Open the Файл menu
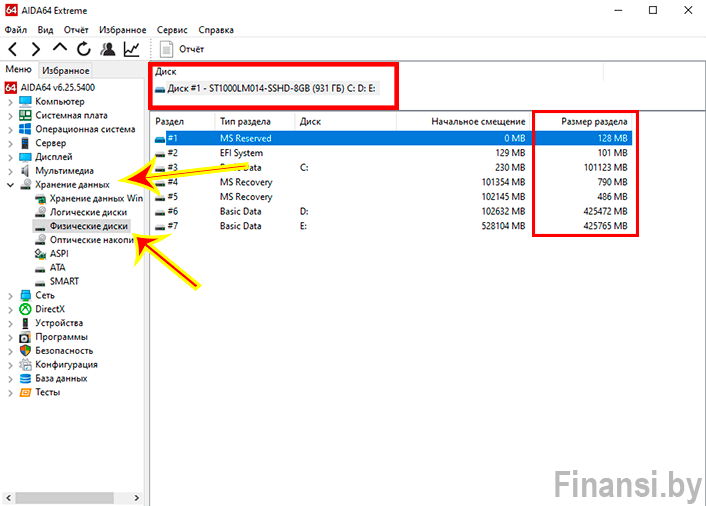Image resolution: width=706 pixels, height=506 pixels. click(16, 30)
